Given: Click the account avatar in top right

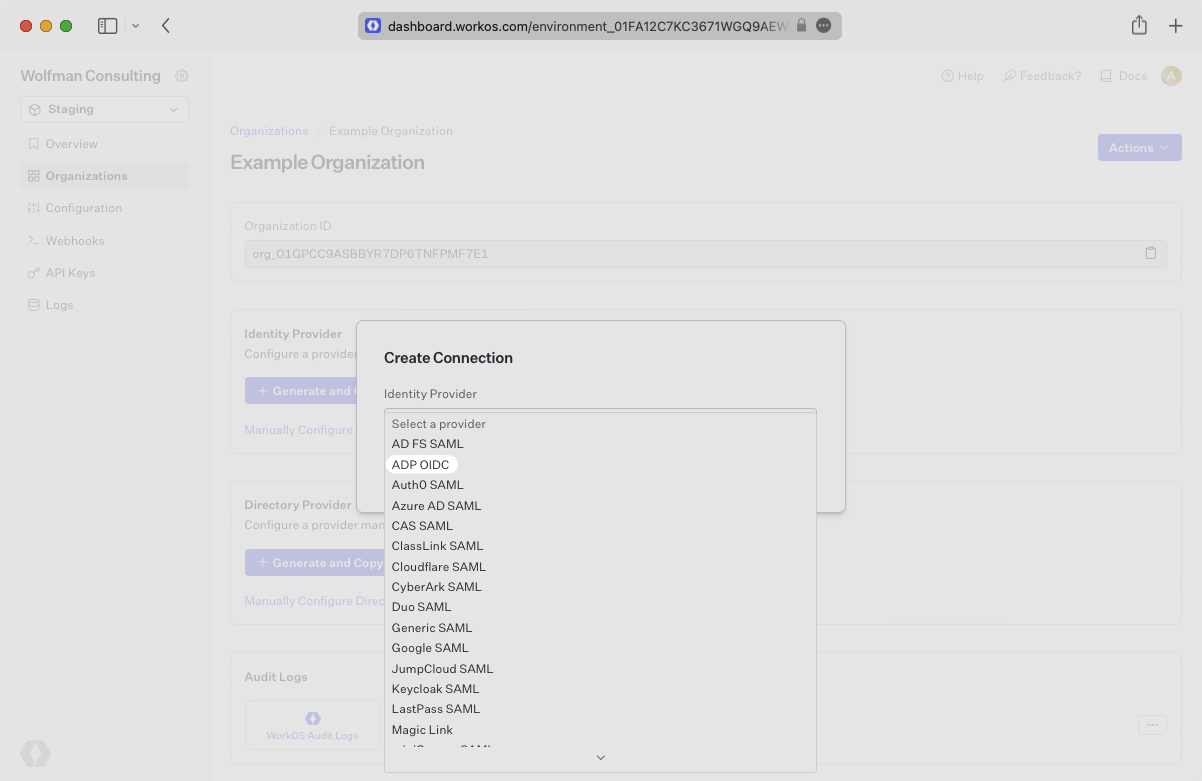Looking at the screenshot, I should (x=1171, y=75).
